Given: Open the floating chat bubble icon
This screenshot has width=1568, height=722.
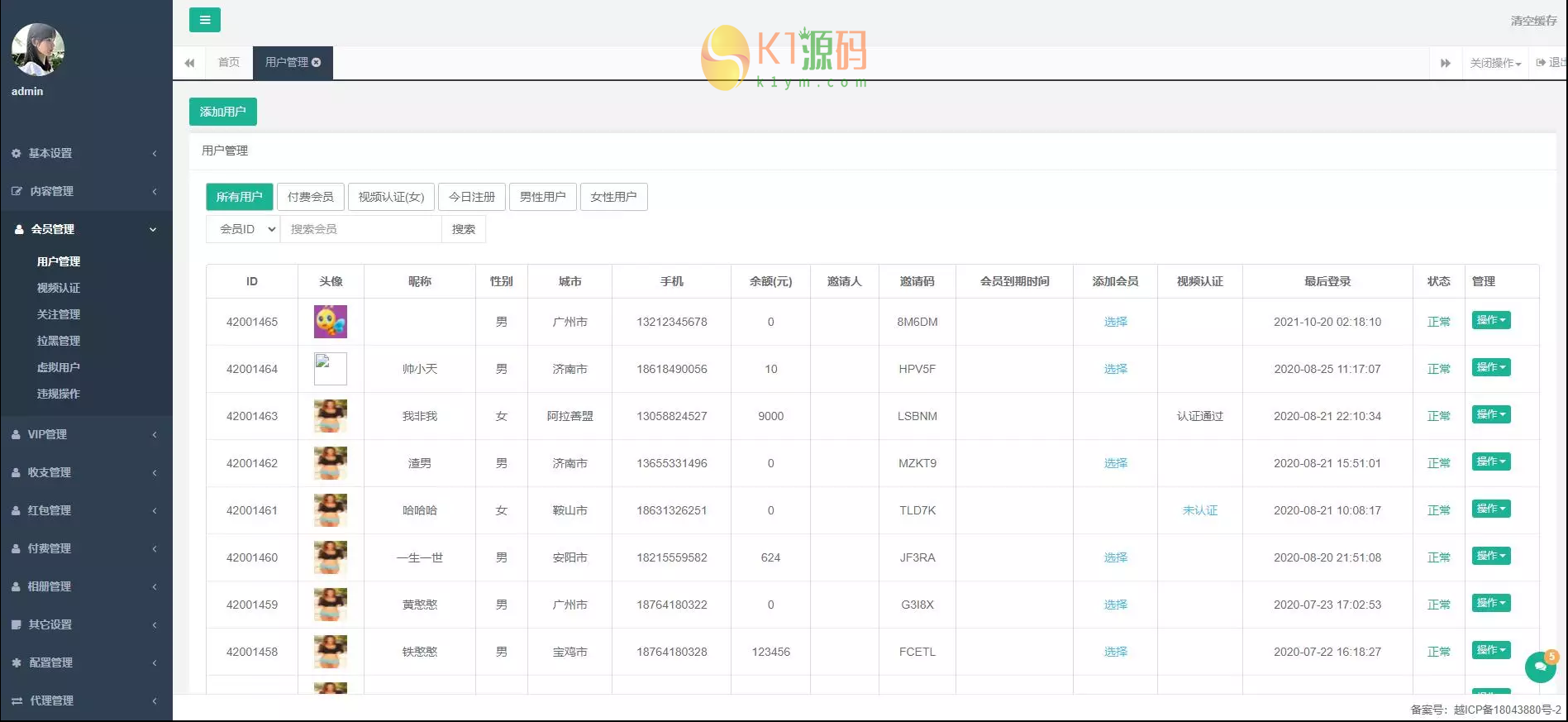Looking at the screenshot, I should coord(1540,667).
